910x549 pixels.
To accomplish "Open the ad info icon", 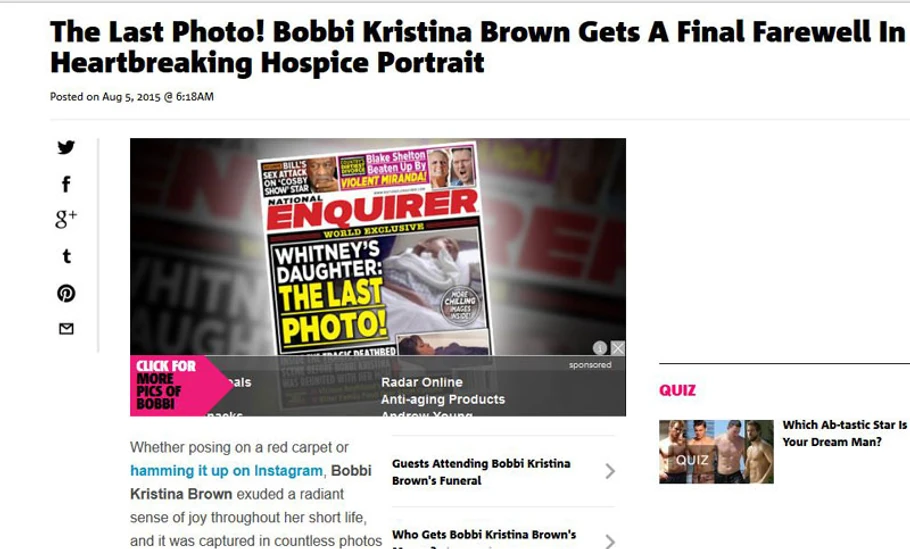I will click(600, 348).
